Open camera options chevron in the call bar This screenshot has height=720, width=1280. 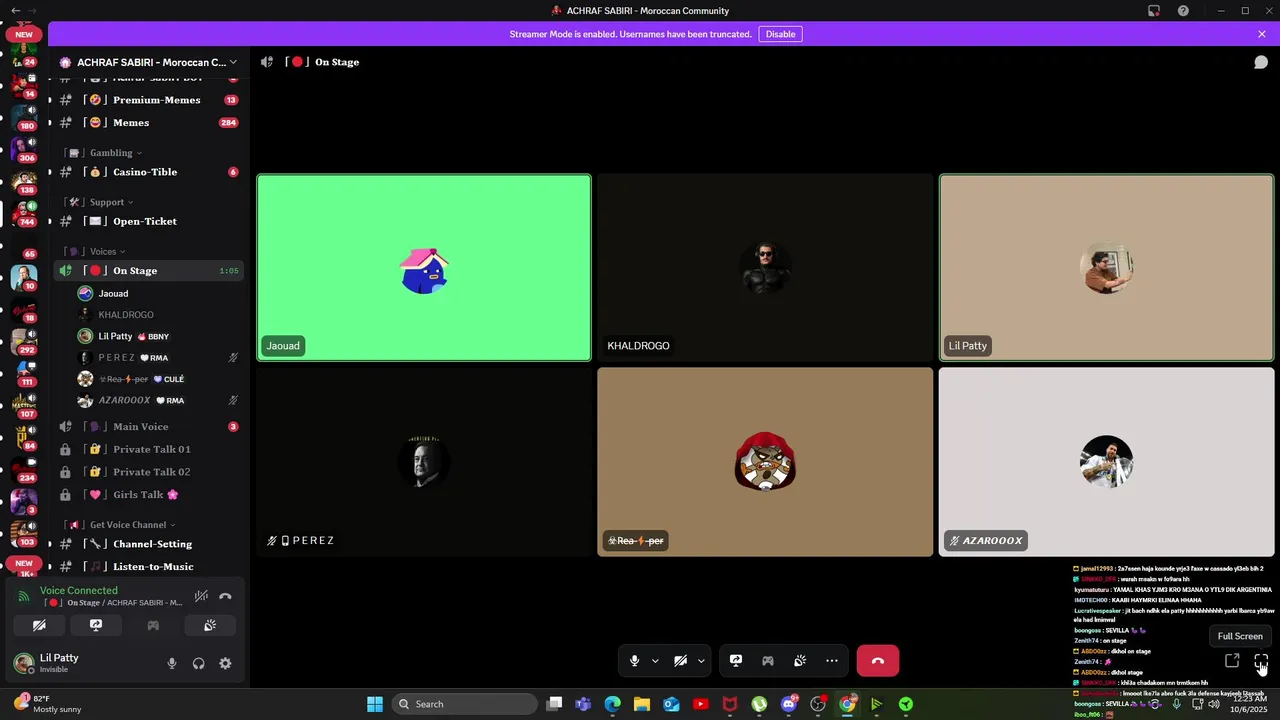pyautogui.click(x=701, y=660)
